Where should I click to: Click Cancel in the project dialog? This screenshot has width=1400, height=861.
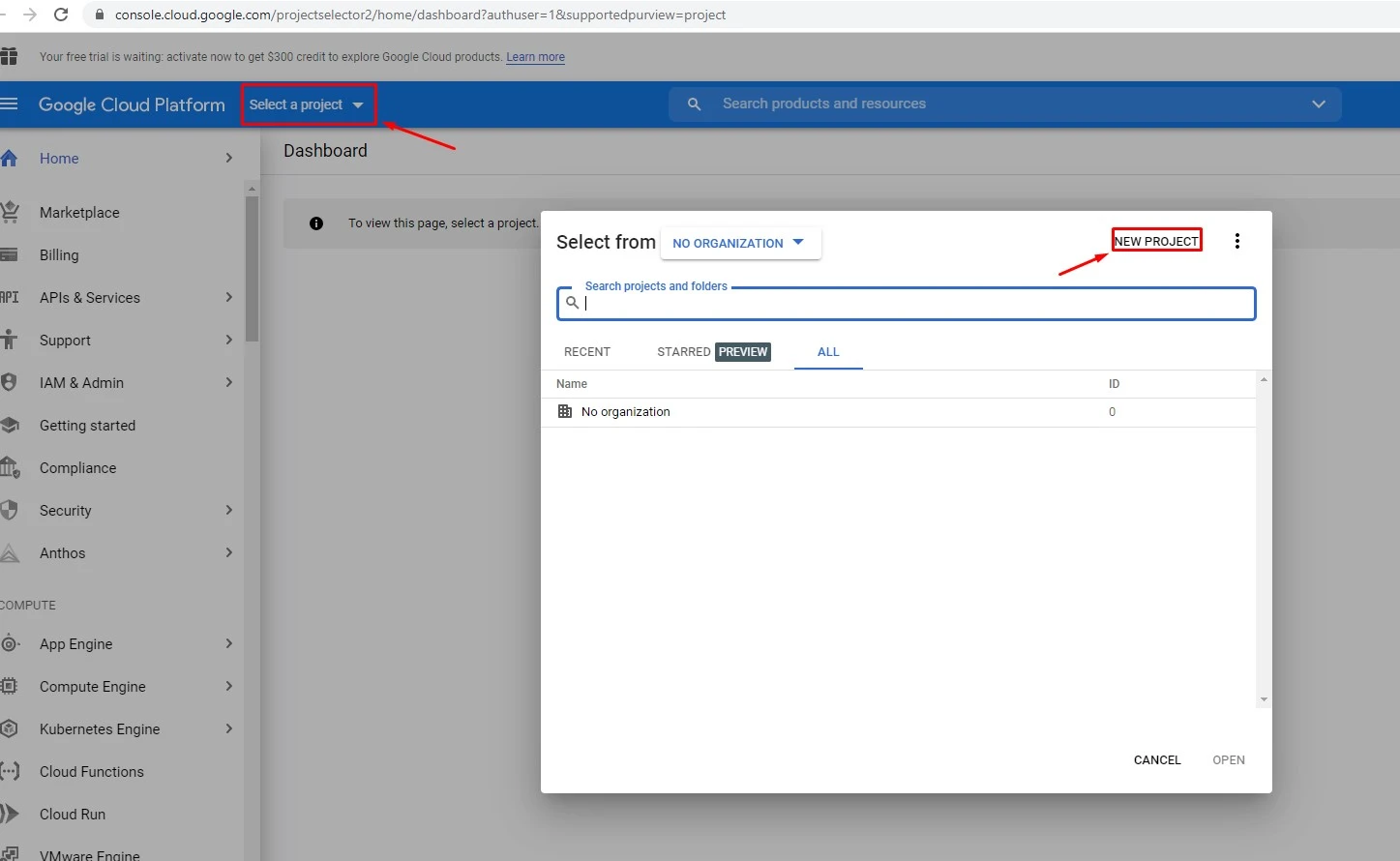1157,759
